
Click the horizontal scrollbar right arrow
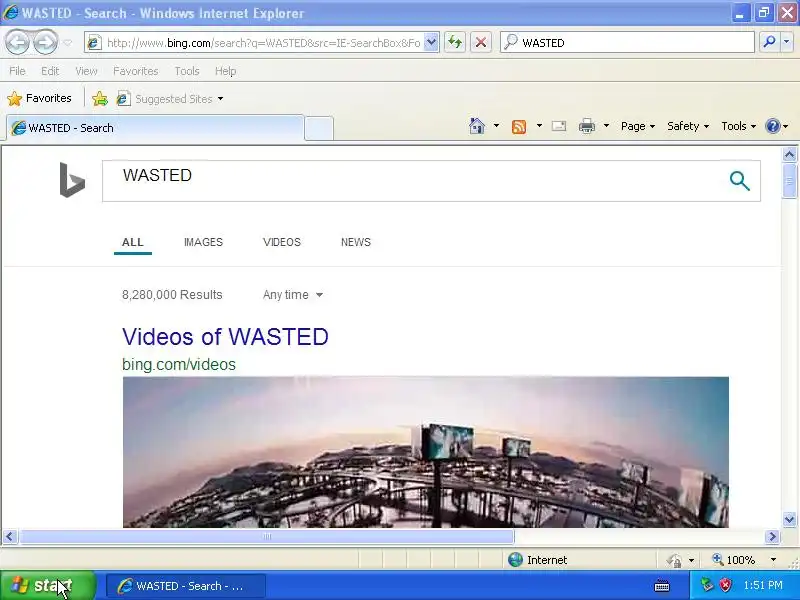pyautogui.click(x=772, y=536)
